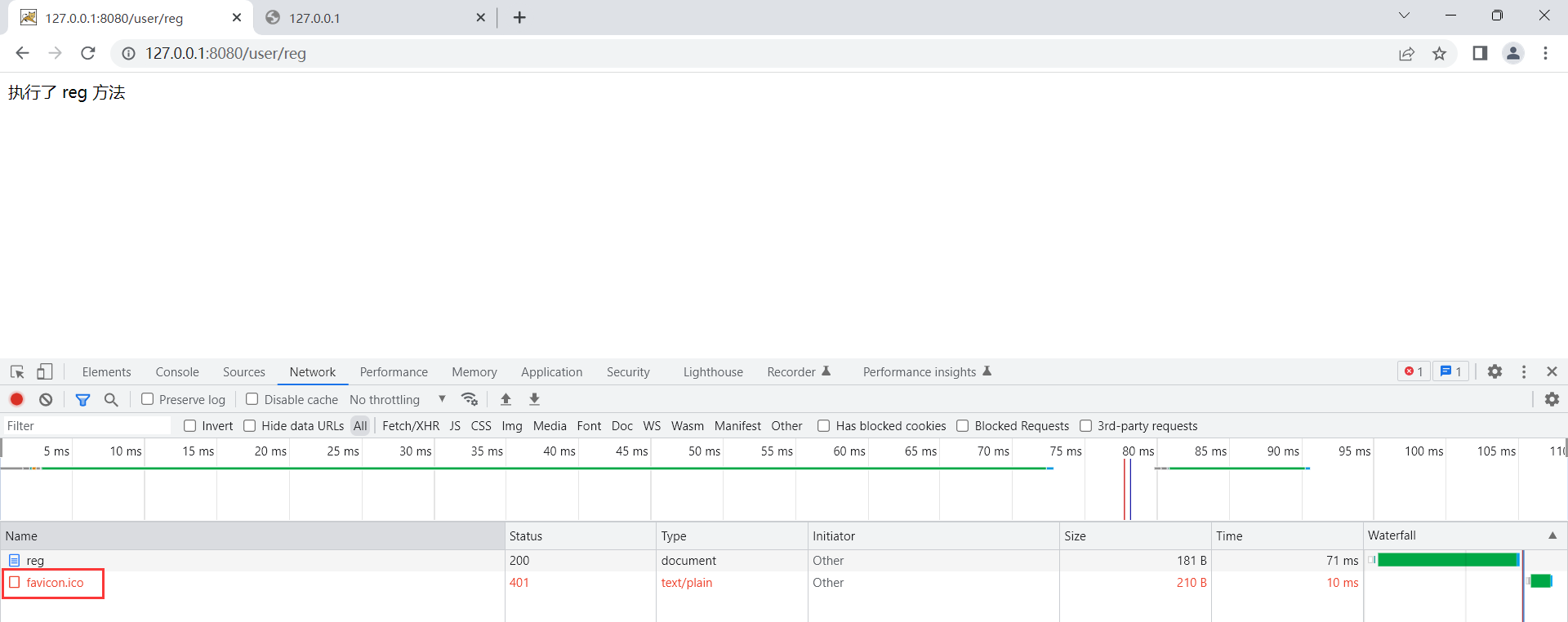Screen dimensions: 1568x622
Task: View site information icon in address bar
Action: click(x=128, y=53)
